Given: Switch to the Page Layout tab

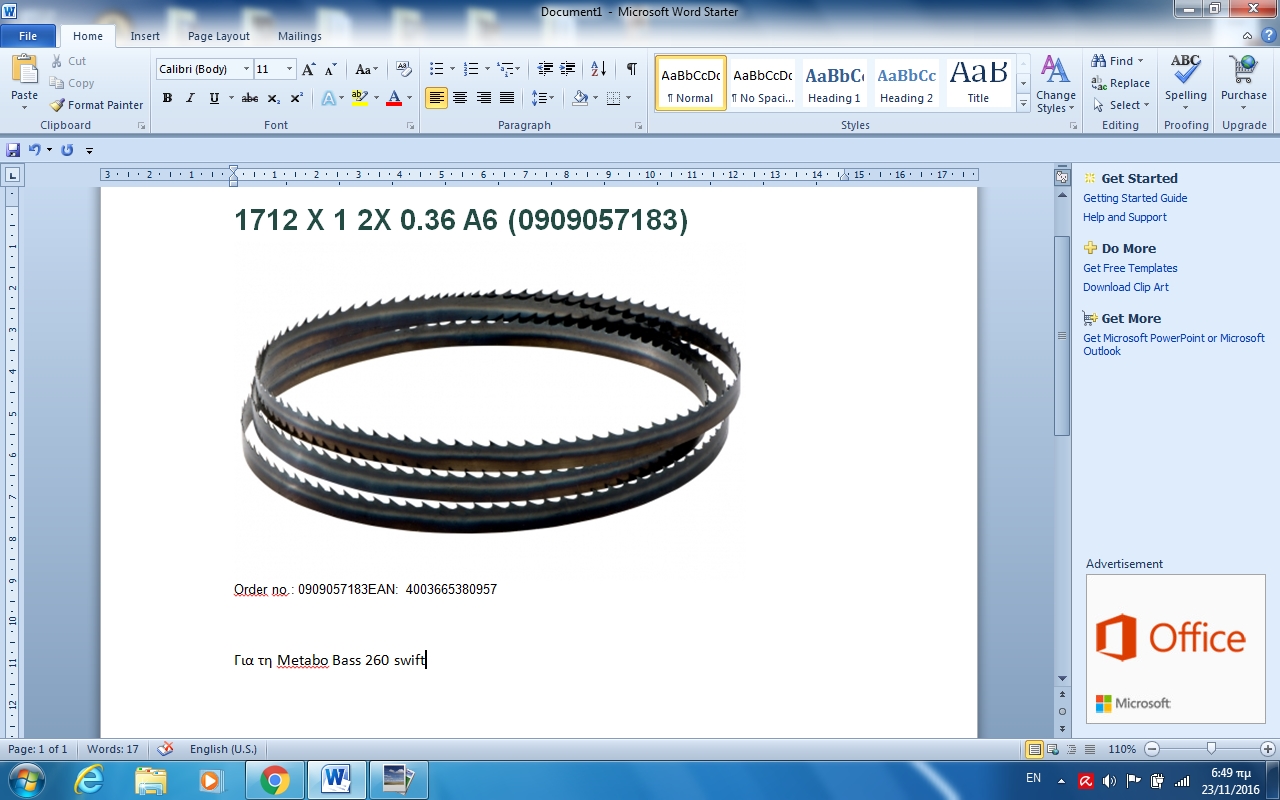Looking at the screenshot, I should [219, 36].
